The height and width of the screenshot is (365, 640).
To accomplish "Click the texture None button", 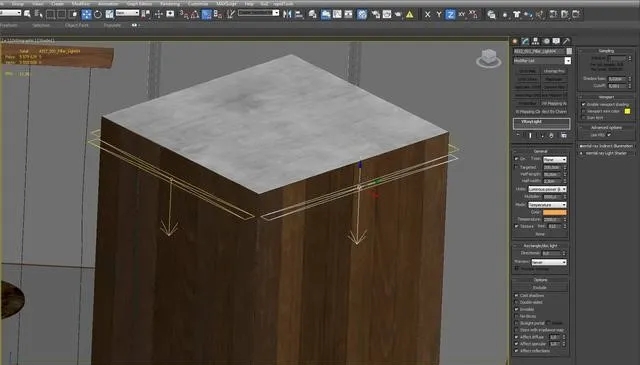I will point(540,234).
